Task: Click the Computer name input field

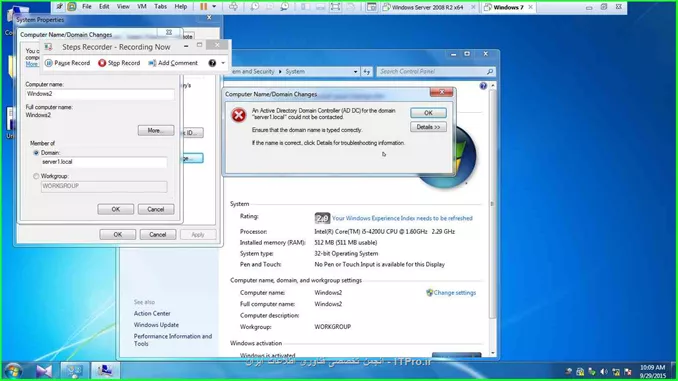Action: pos(100,94)
